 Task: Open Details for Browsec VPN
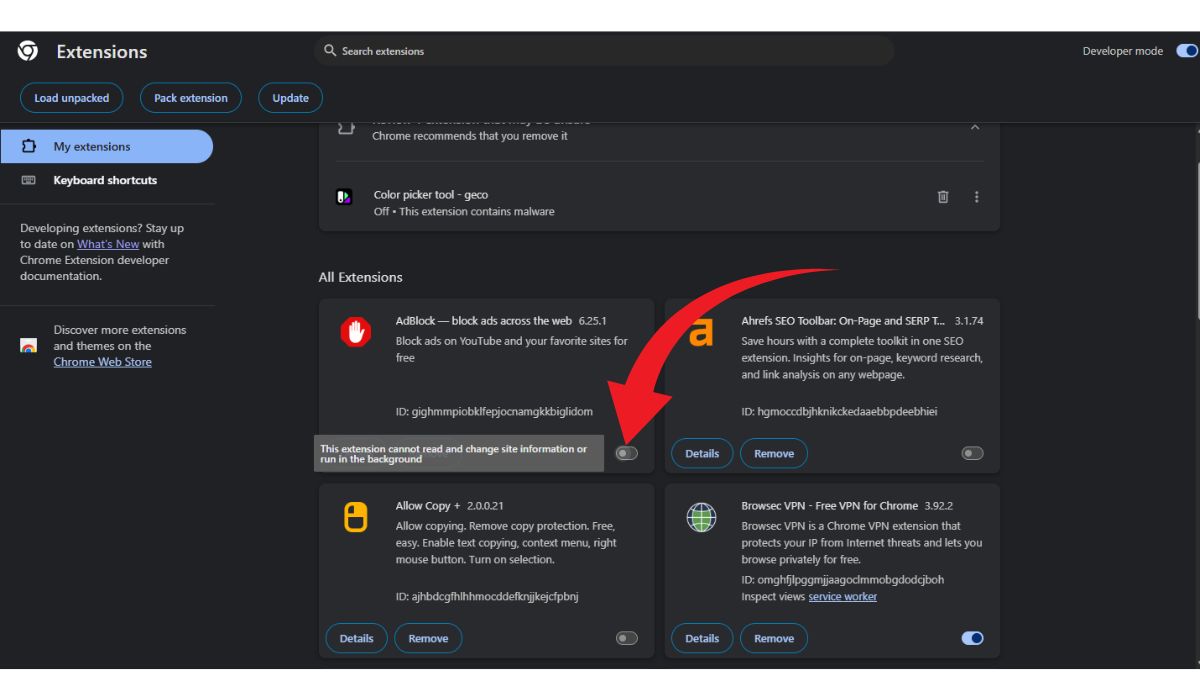coord(702,638)
